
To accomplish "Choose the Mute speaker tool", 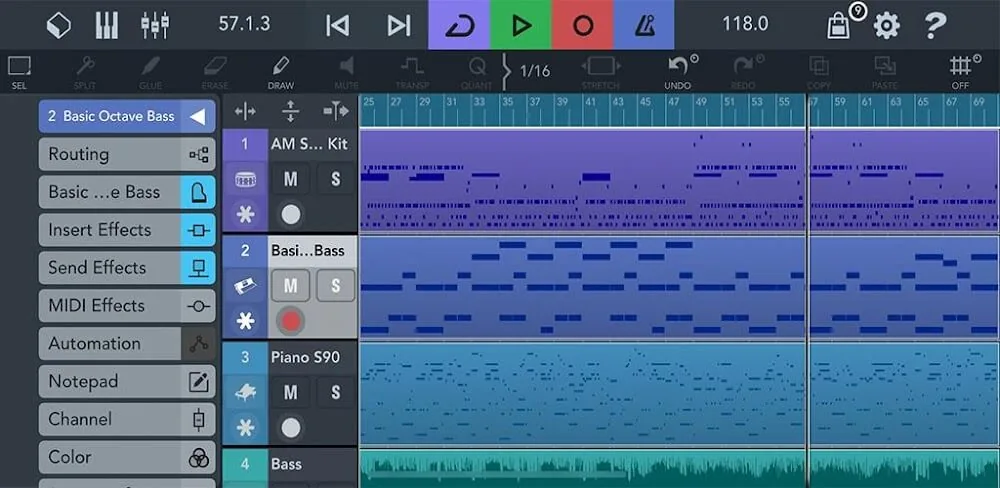I will point(346,72).
